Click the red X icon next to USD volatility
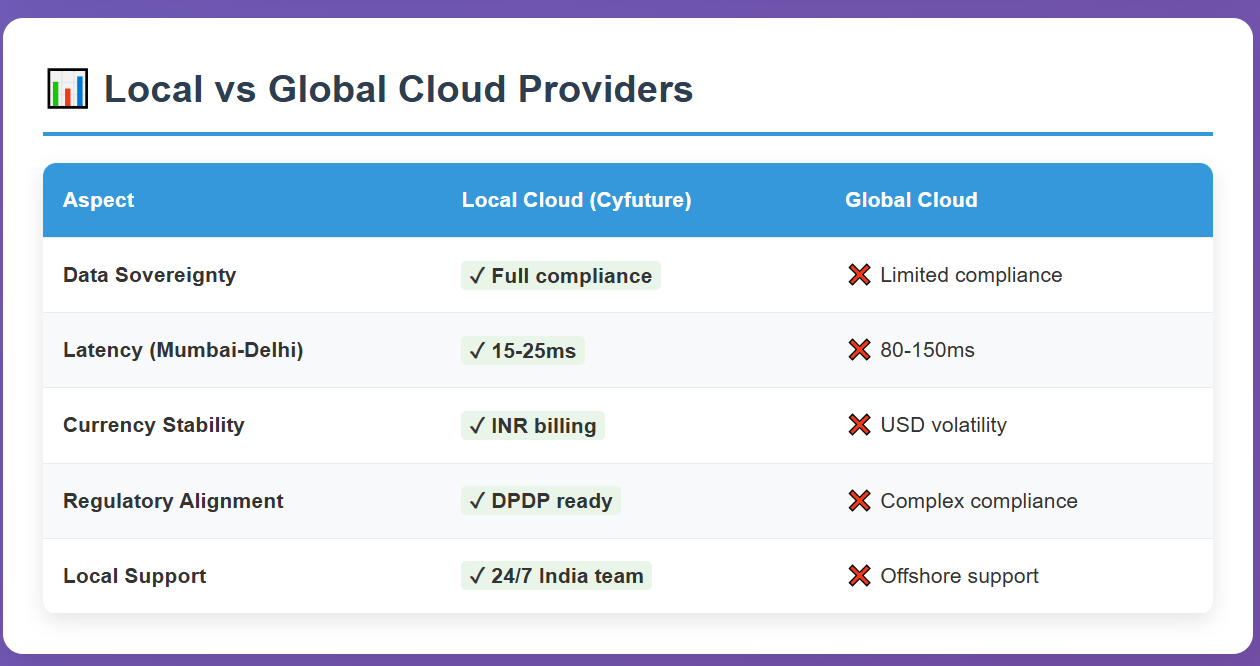1260x666 pixels. 859,425
